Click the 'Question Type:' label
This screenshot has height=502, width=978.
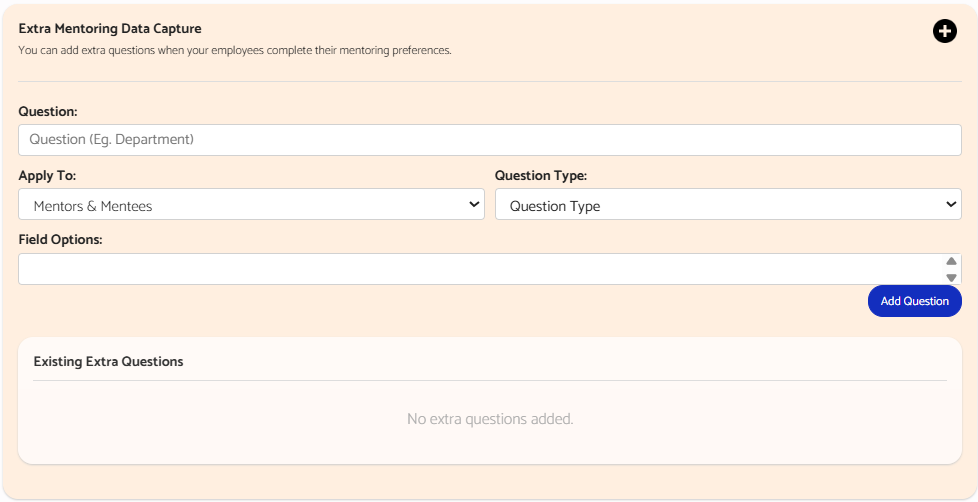[x=541, y=176]
